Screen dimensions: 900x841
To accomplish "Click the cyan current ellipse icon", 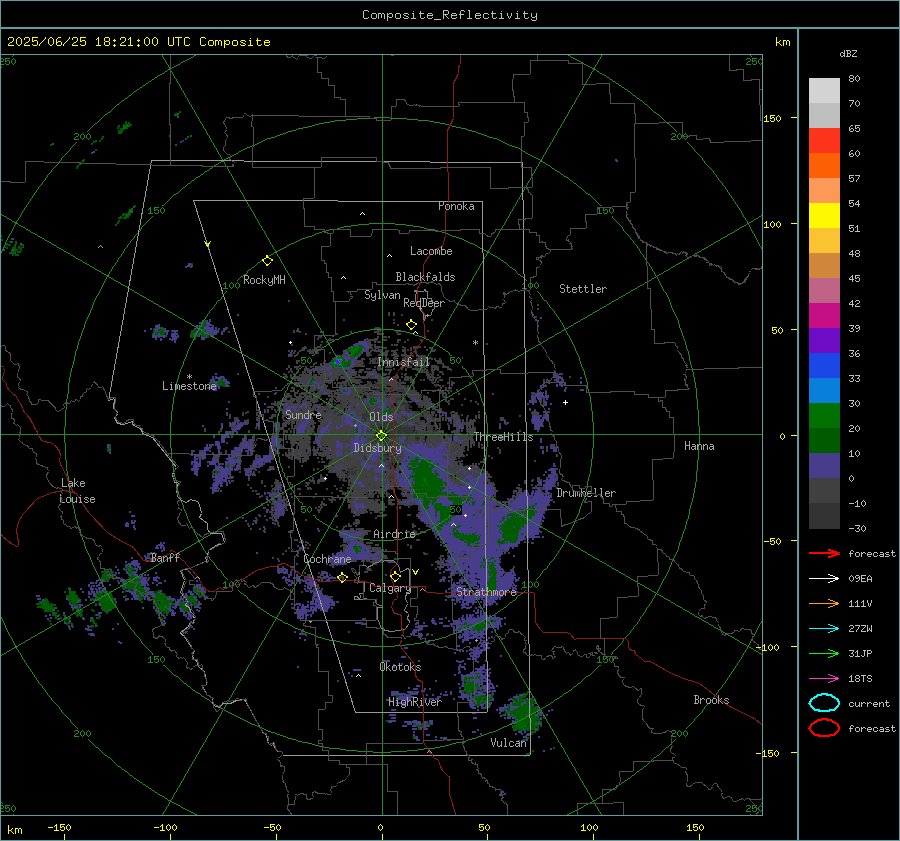I will (x=824, y=703).
